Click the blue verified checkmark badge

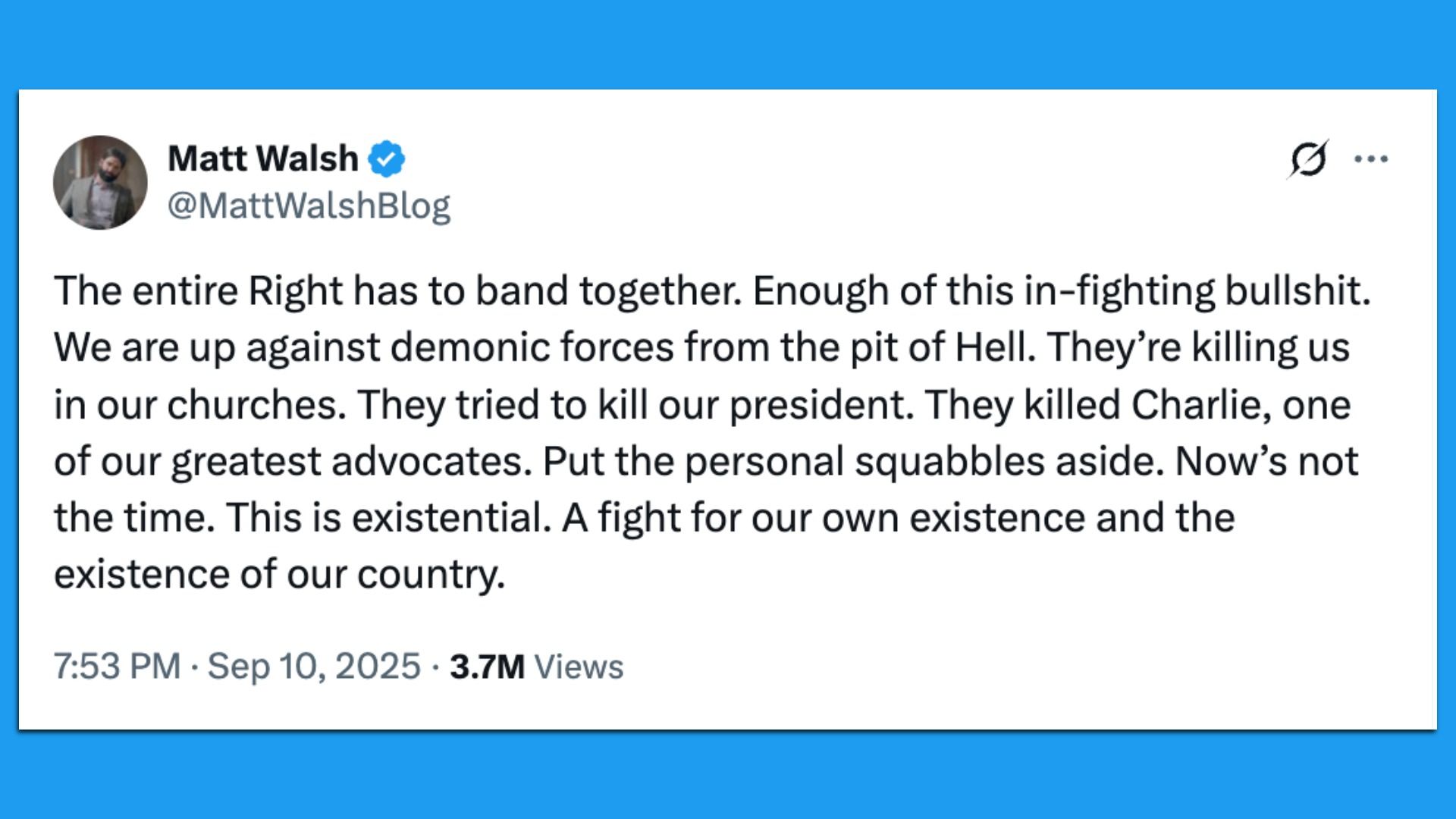coord(387,159)
